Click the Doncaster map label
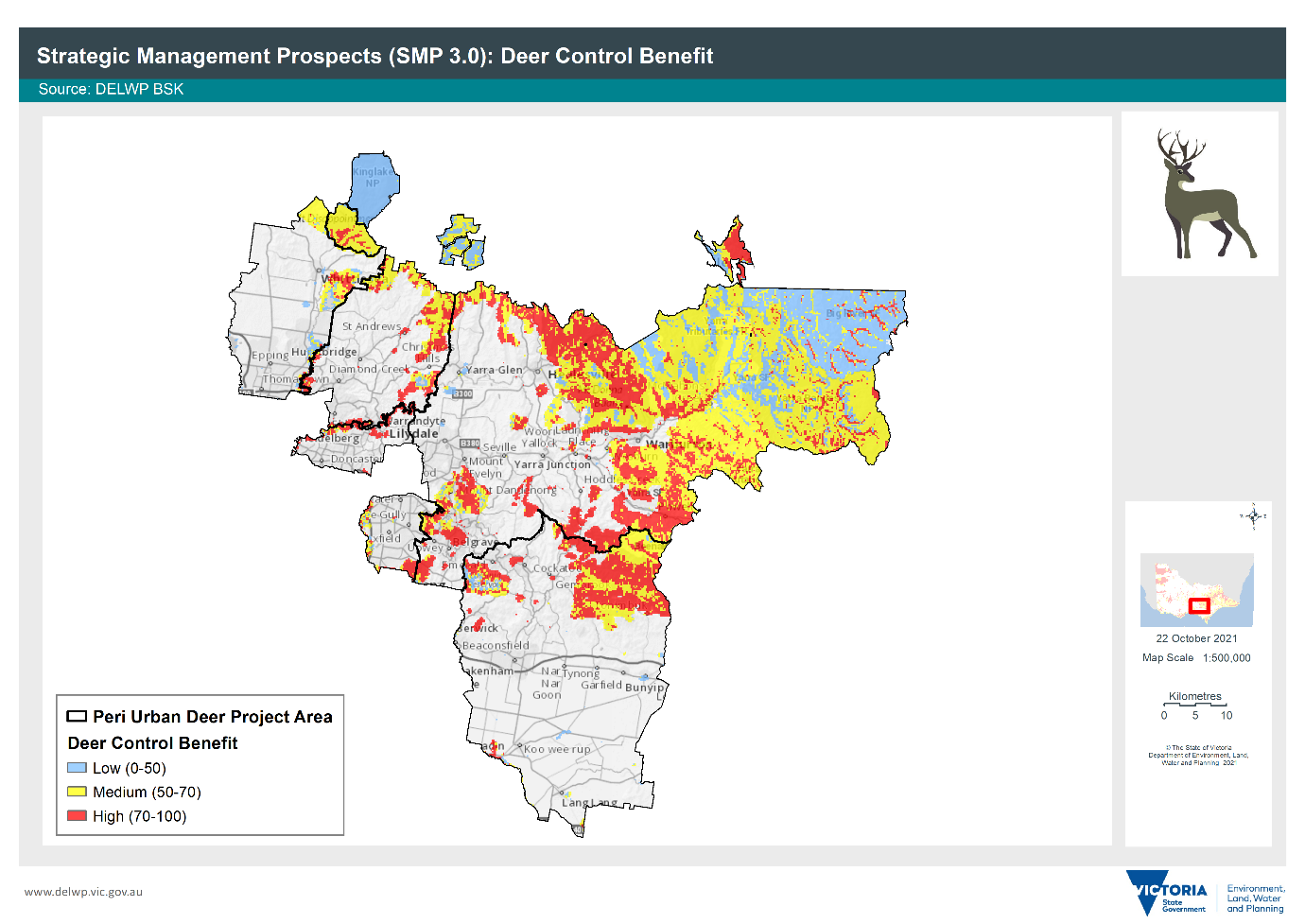This screenshot has width=1305, height=924. pos(355,459)
